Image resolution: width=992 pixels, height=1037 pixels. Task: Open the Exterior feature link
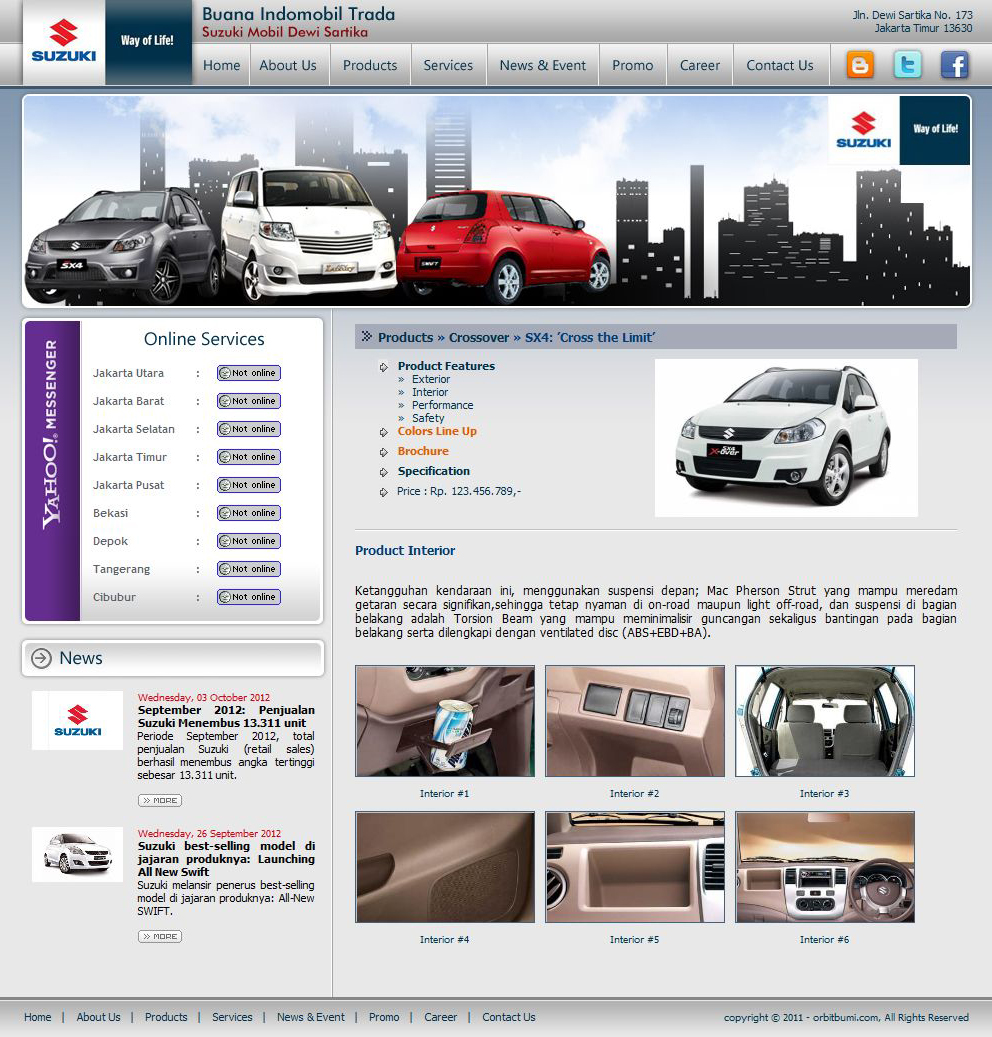tap(431, 379)
